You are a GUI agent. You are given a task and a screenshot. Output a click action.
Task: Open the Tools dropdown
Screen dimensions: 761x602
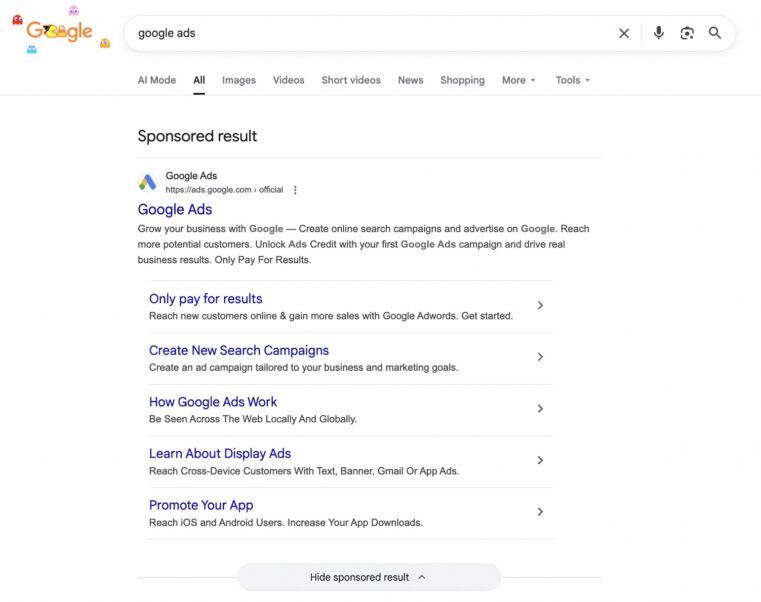click(572, 80)
